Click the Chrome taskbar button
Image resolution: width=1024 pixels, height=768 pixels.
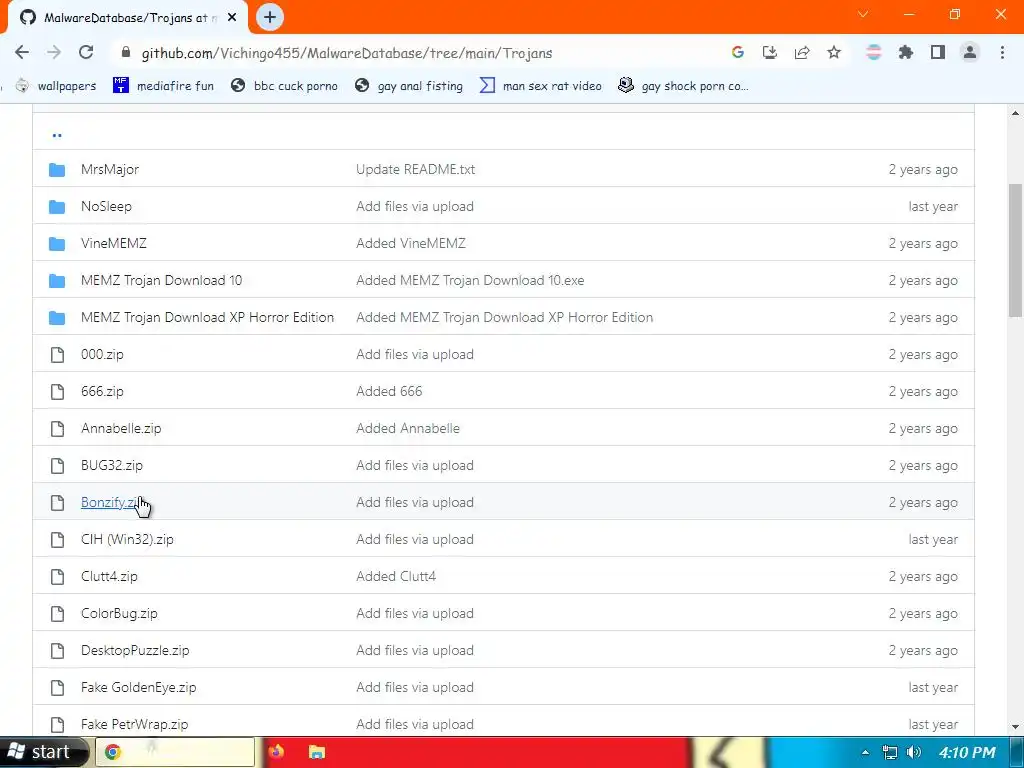tap(175, 752)
